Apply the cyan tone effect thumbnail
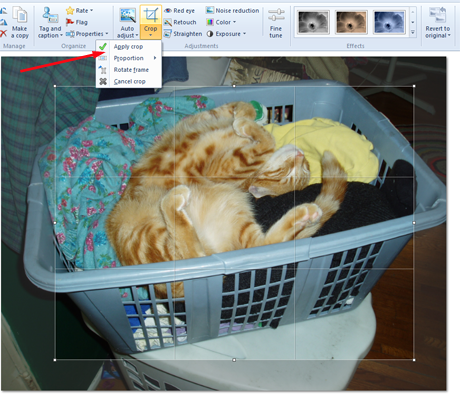The image size is (460, 398). pyautogui.click(x=390, y=22)
